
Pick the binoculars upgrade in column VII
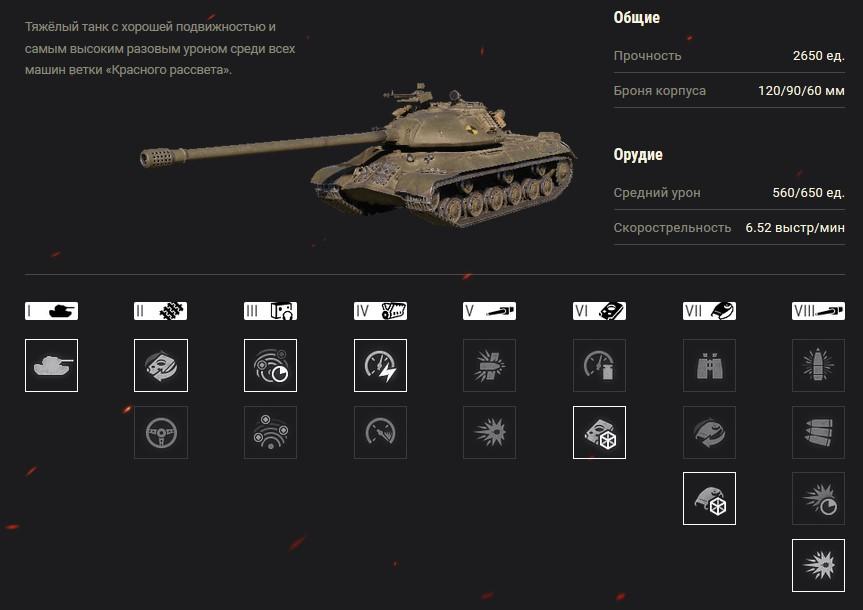(x=709, y=366)
